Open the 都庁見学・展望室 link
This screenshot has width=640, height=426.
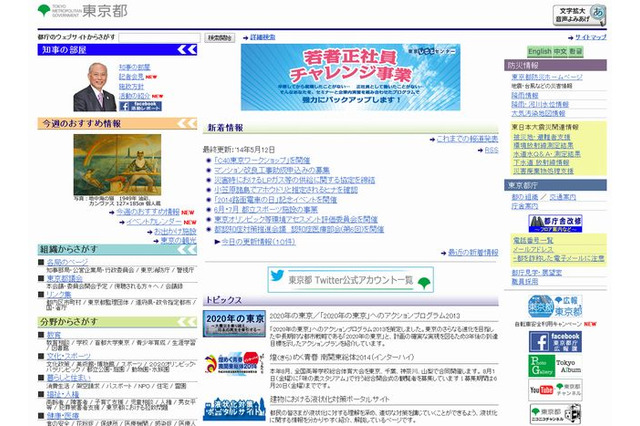(536, 273)
